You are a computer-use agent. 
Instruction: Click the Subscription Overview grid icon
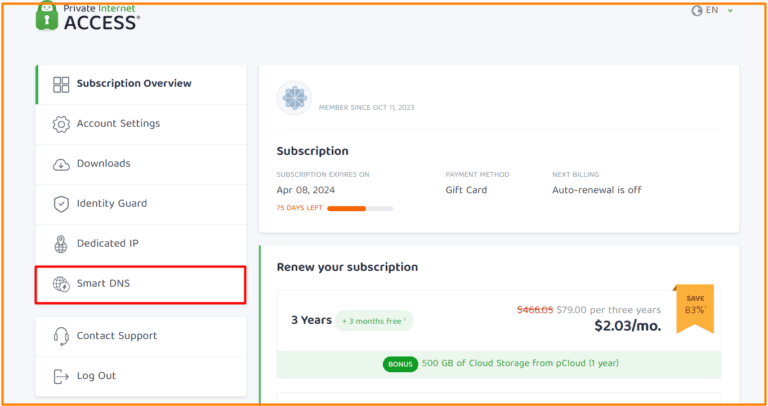[x=60, y=84]
